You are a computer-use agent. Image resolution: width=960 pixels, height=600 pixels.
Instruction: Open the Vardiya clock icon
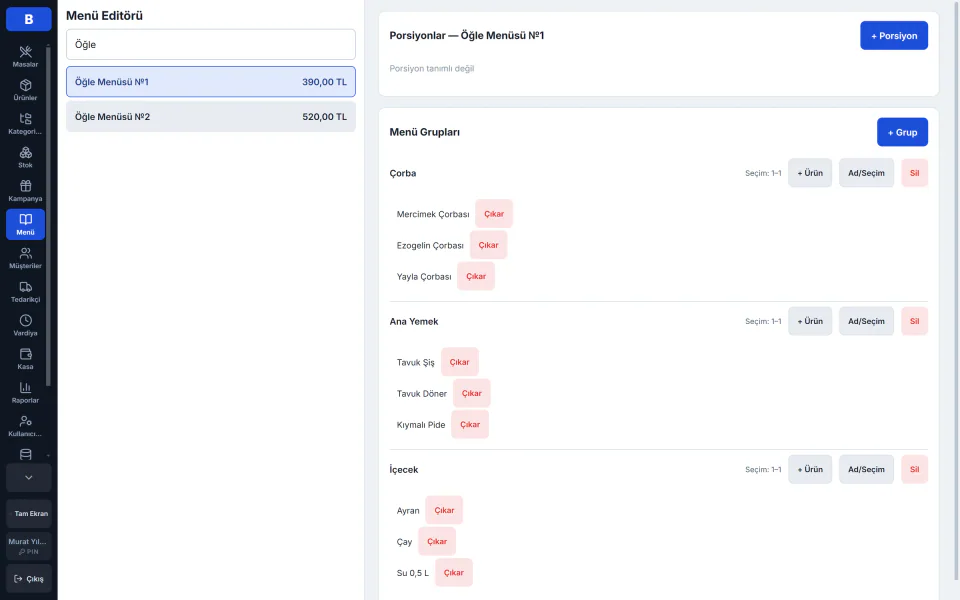25,321
